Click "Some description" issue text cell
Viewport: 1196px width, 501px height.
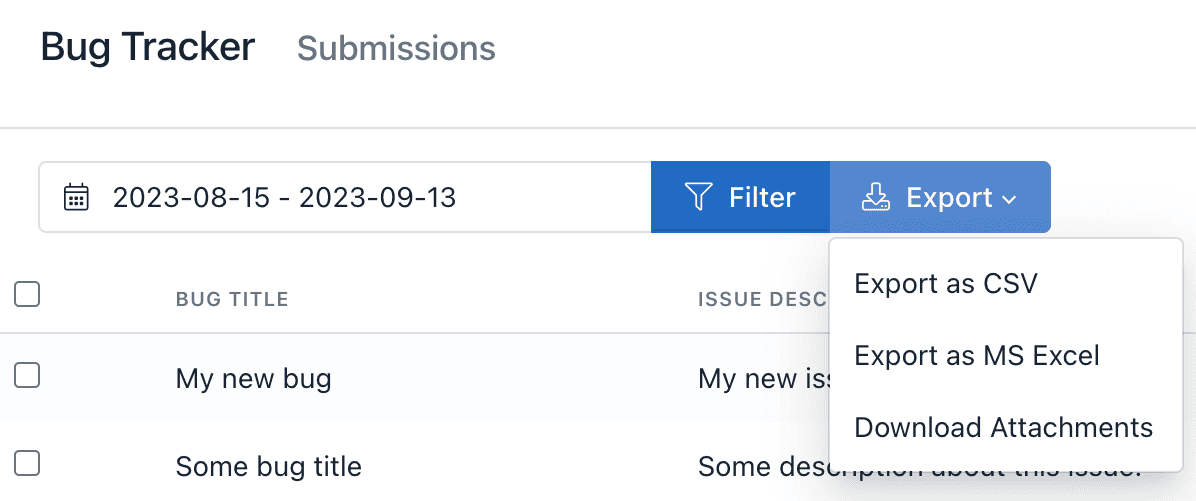762,466
